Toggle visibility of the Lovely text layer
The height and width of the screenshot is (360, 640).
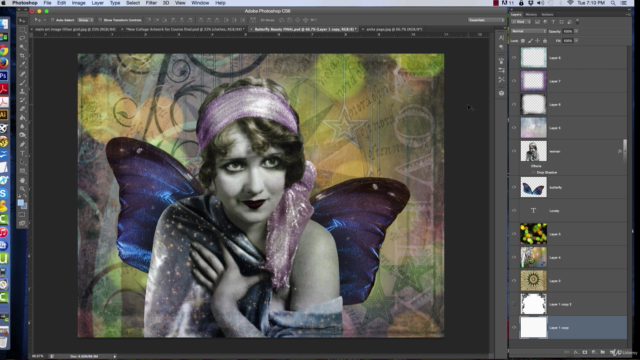pyautogui.click(x=514, y=211)
